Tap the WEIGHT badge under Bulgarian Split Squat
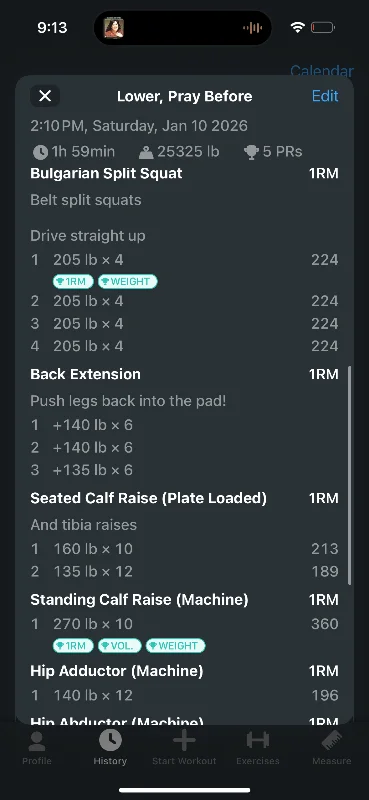The image size is (369, 800). coord(128,282)
